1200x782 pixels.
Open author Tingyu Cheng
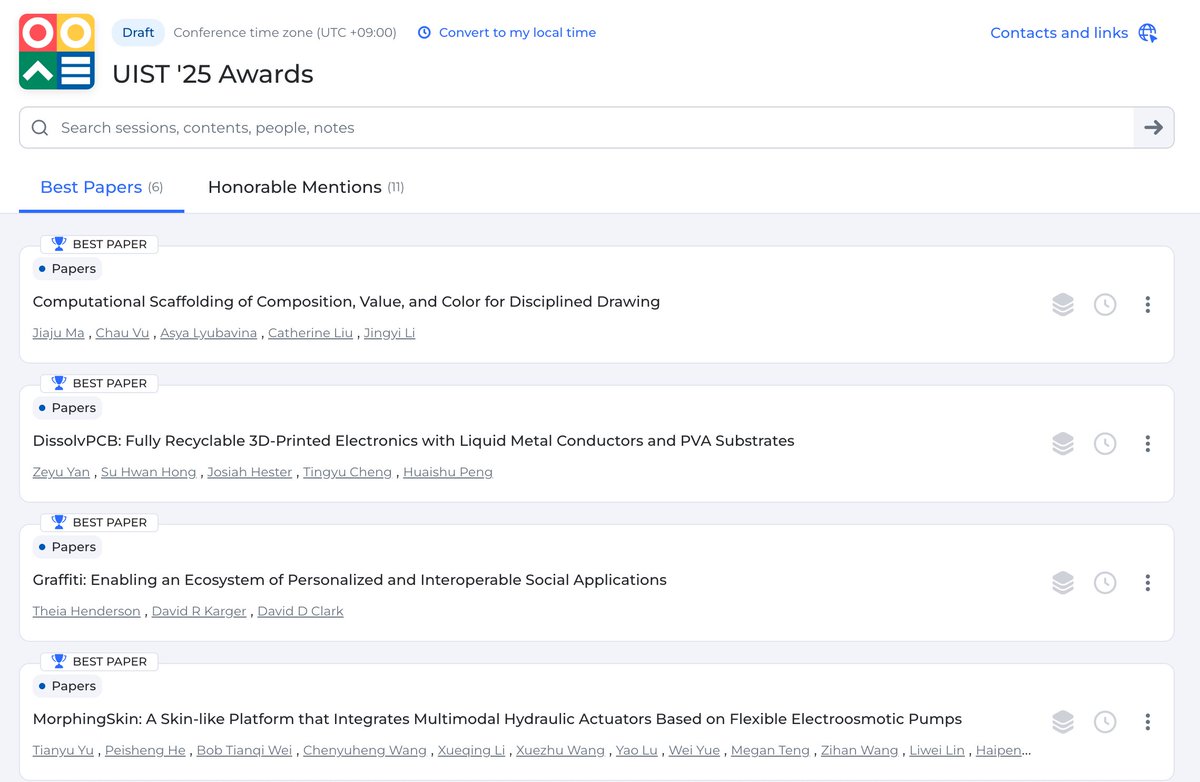(x=348, y=472)
